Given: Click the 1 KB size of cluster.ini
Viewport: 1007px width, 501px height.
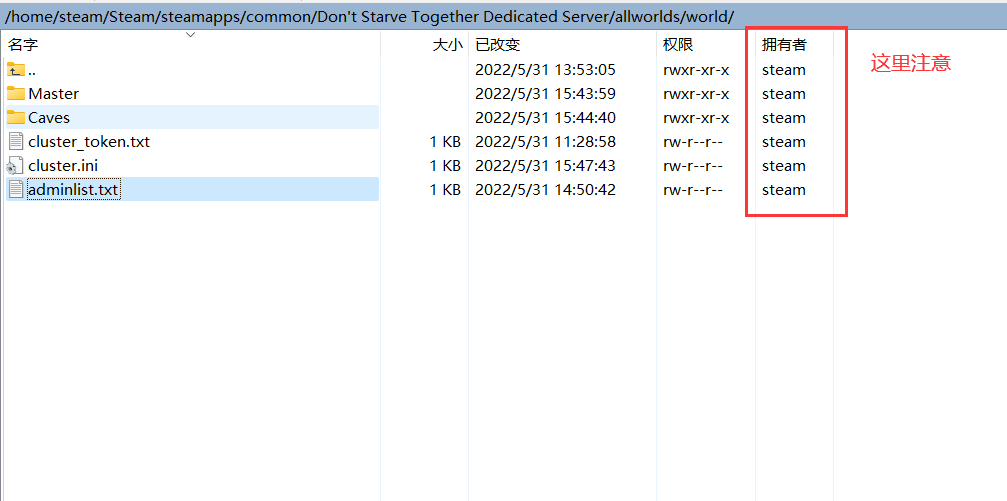Looking at the screenshot, I should pos(445,166).
